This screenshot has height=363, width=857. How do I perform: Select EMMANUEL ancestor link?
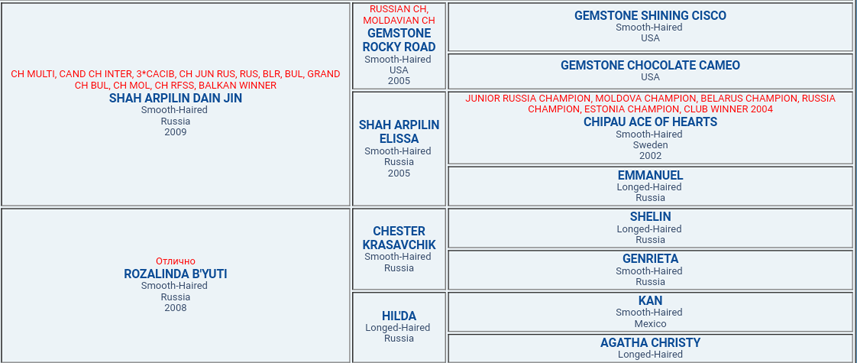coord(650,175)
